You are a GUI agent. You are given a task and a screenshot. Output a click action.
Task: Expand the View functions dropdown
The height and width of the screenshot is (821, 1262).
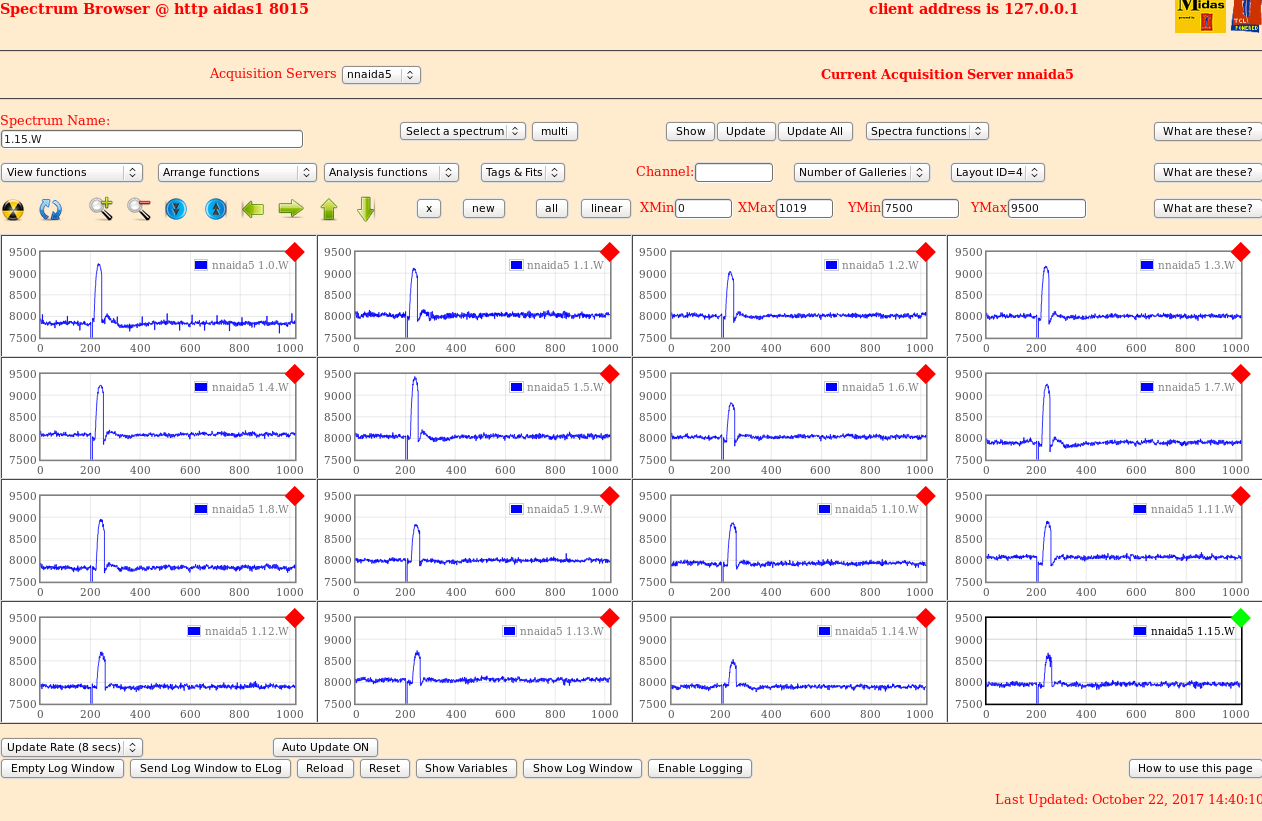coord(72,172)
